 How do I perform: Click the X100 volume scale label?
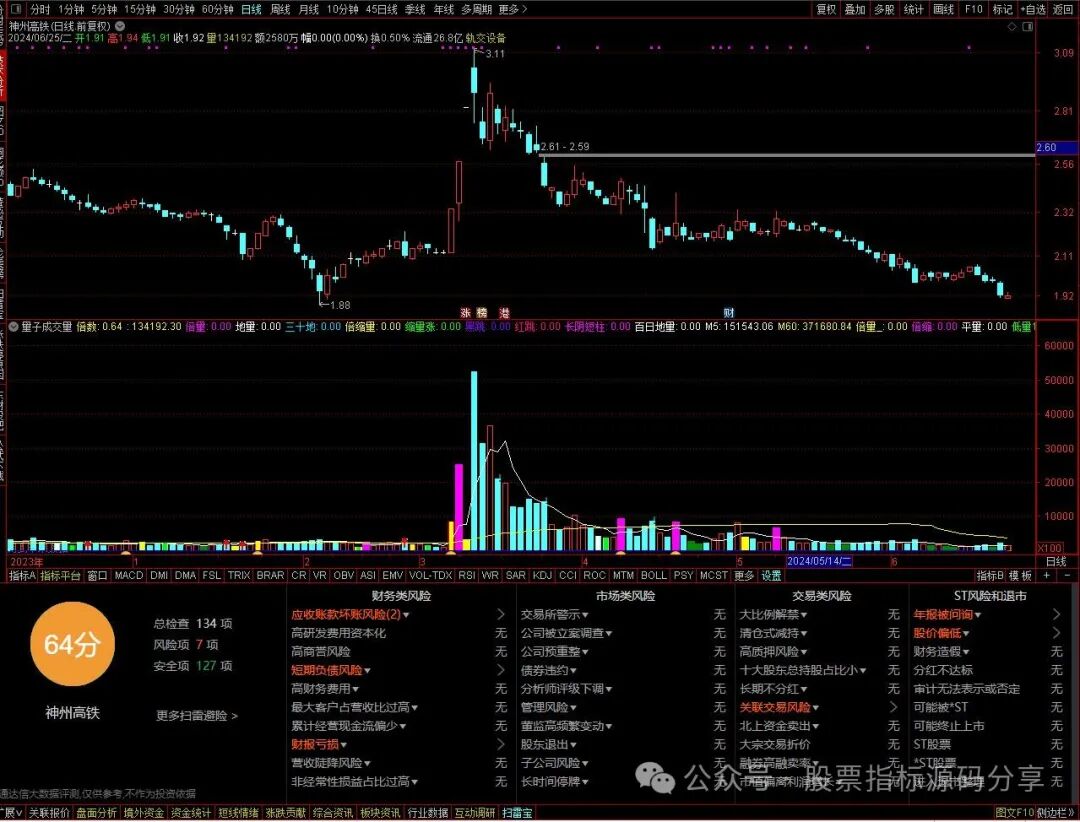(1050, 548)
